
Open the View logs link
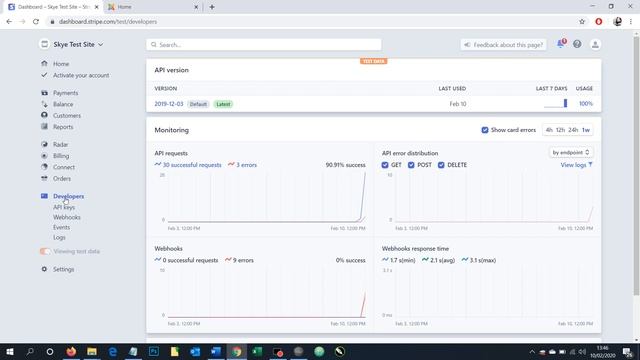click(576, 165)
